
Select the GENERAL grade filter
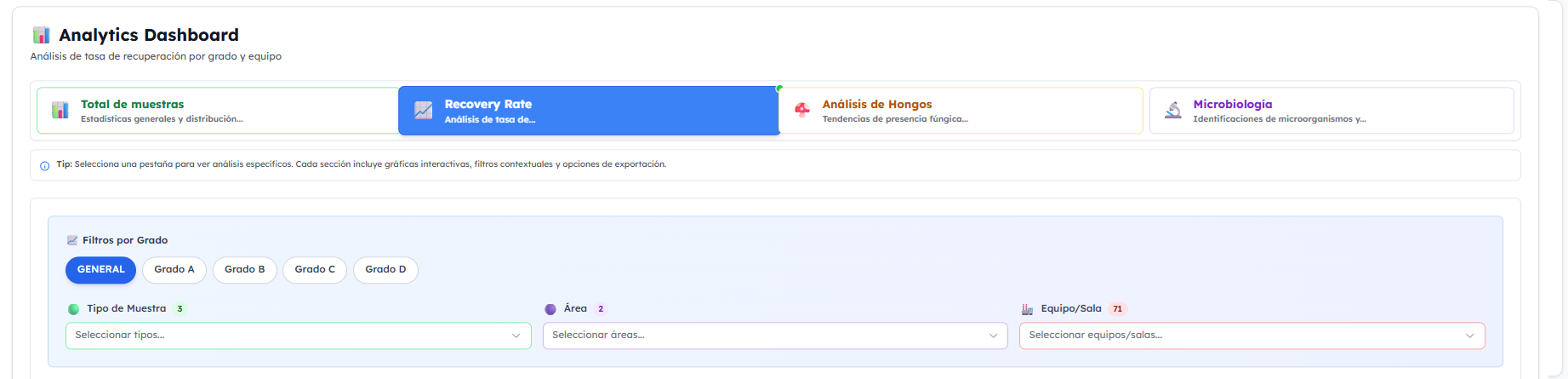click(x=100, y=270)
